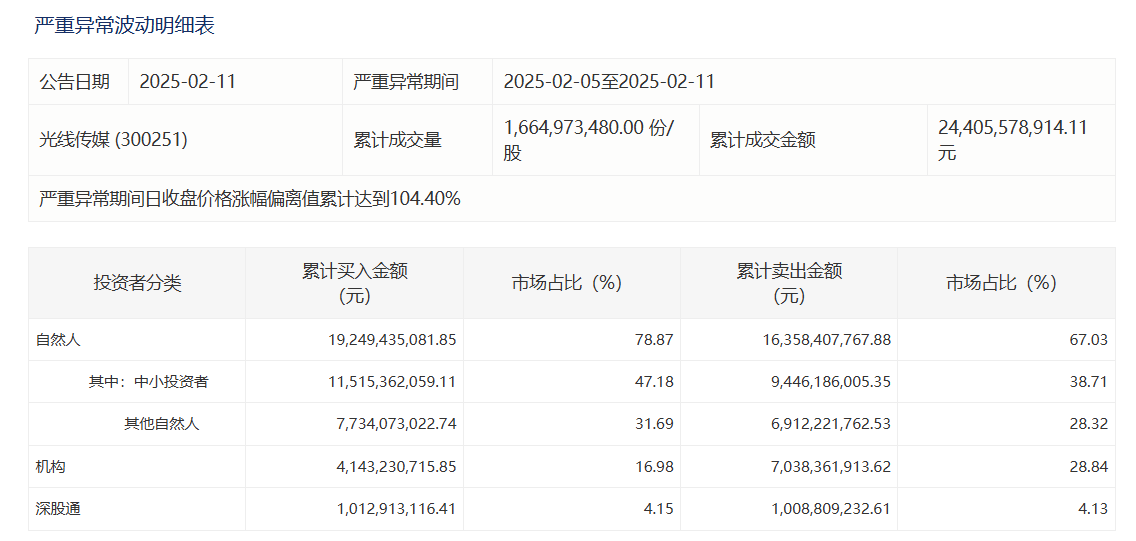Click the 涨幅偏离值累计达到104.40% summary line
Image resolution: width=1136 pixels, height=541 pixels.
tap(249, 199)
